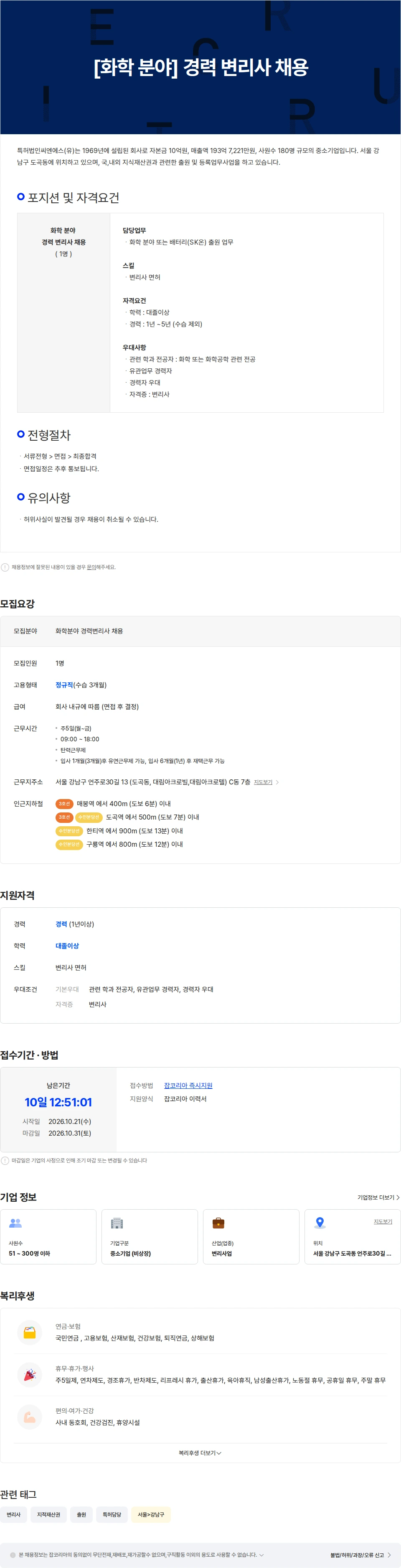Click the 위치 map pin icon
This screenshot has height=1568, width=401.
coord(320,1223)
